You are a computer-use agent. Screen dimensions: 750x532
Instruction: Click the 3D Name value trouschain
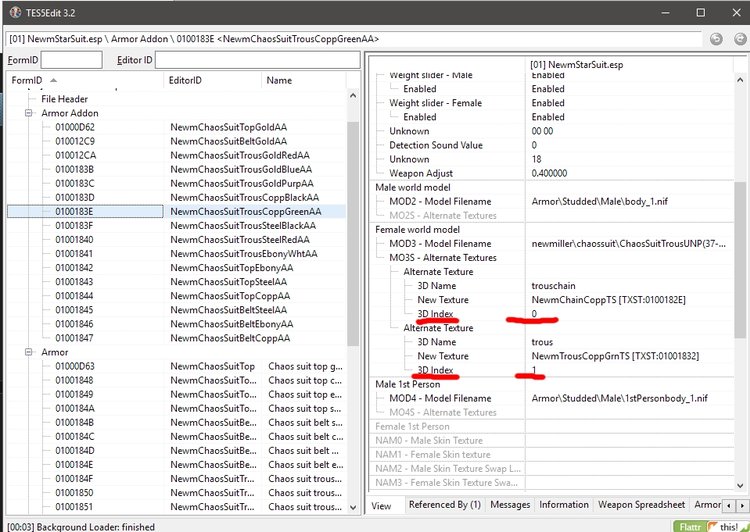tap(553, 286)
